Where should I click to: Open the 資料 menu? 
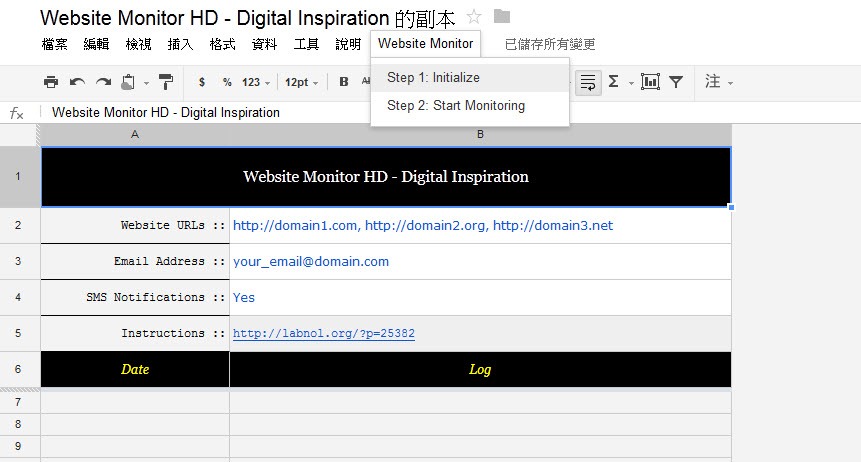click(264, 44)
